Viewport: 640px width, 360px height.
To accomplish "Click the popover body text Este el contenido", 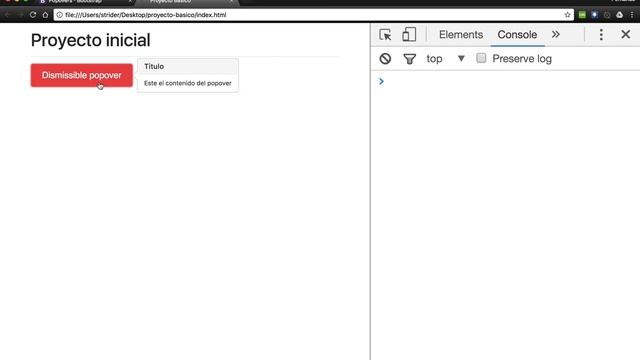I will (188, 83).
